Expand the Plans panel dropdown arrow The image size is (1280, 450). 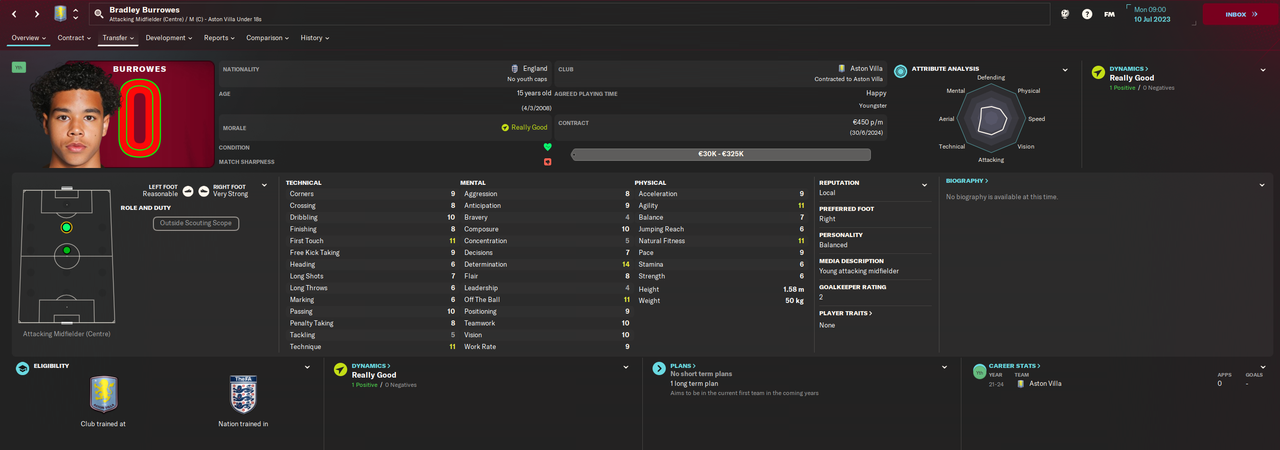click(944, 367)
